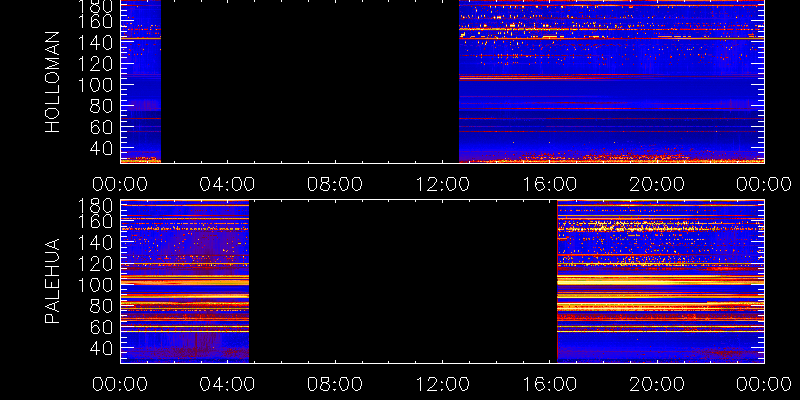
Task: Pick the 20:00 time label under HOLLOMAN plot
Action: pos(657,184)
